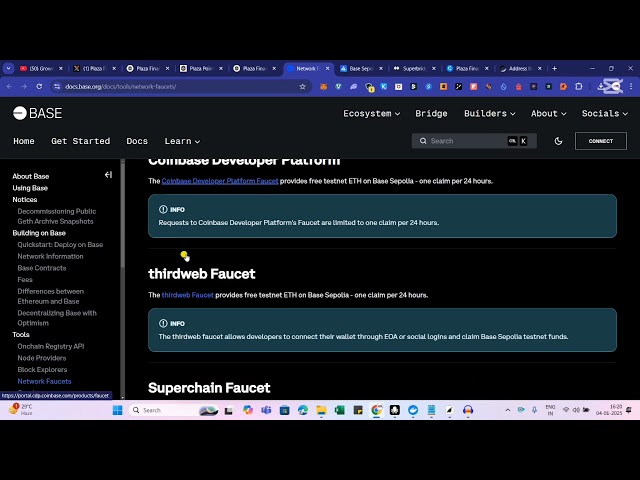Open the taskbar clock and date
This screenshot has height=480, width=640.
pyautogui.click(x=609, y=410)
